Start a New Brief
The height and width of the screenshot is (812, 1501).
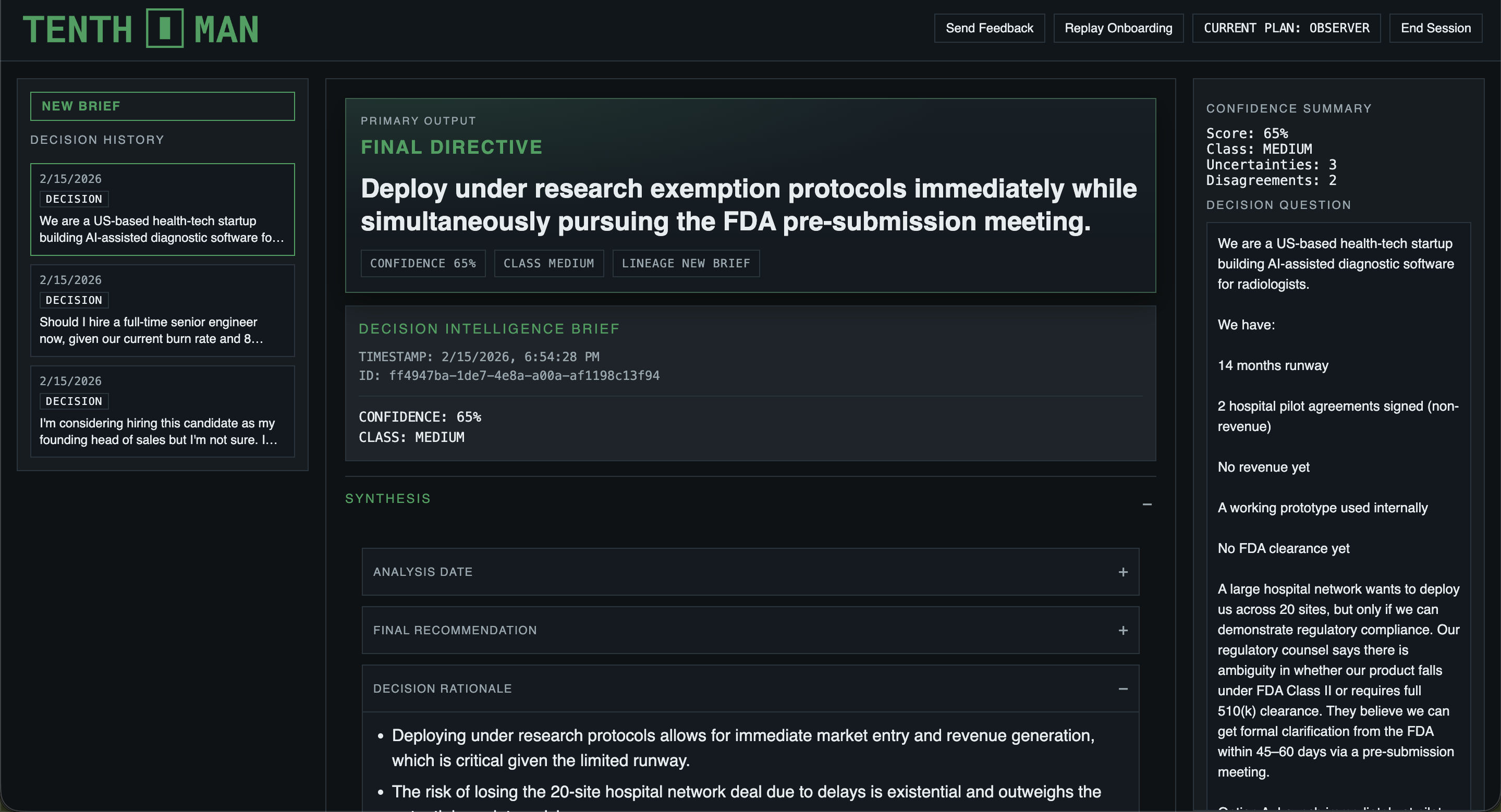(163, 106)
